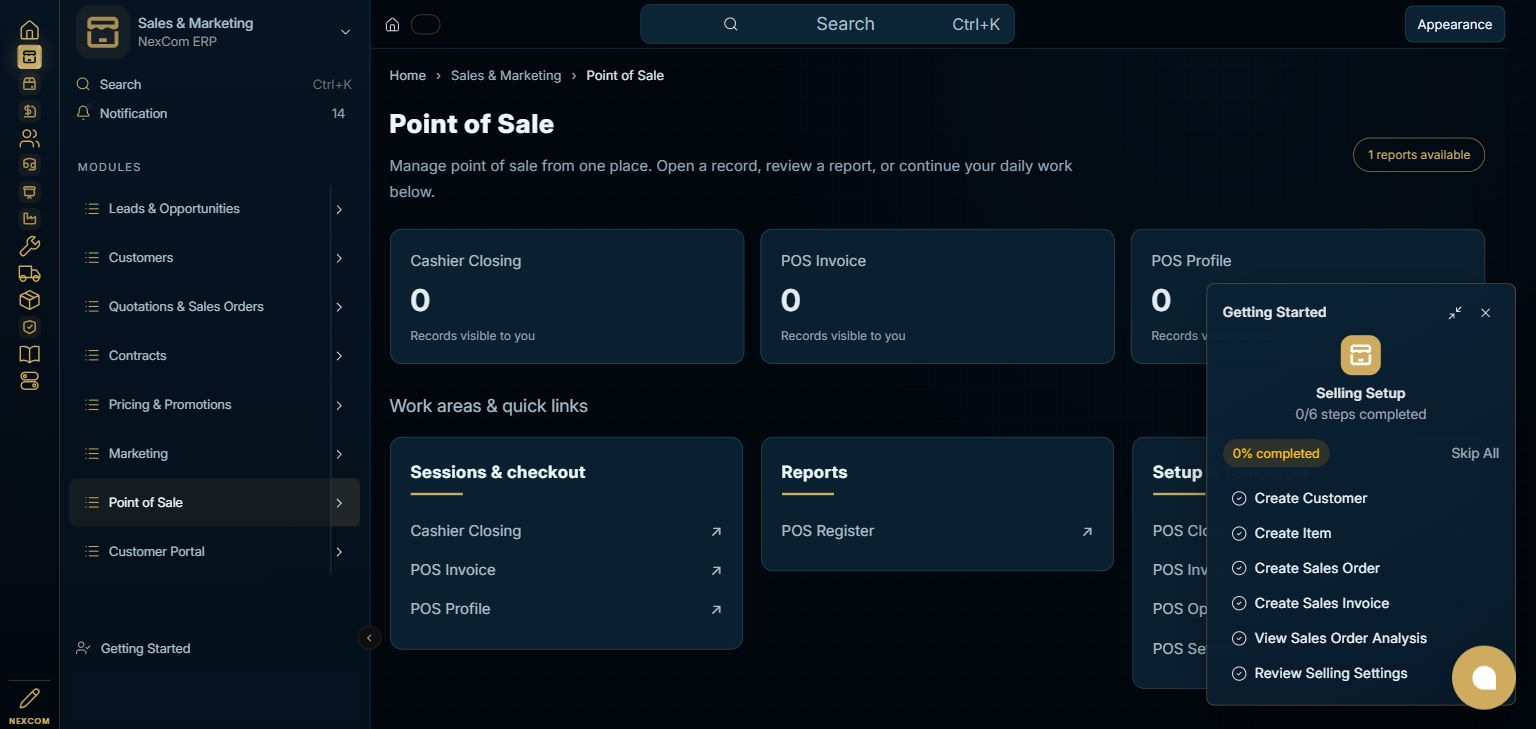The image size is (1536, 729).
Task: Open the Customer Portal module label
Action: [157, 552]
